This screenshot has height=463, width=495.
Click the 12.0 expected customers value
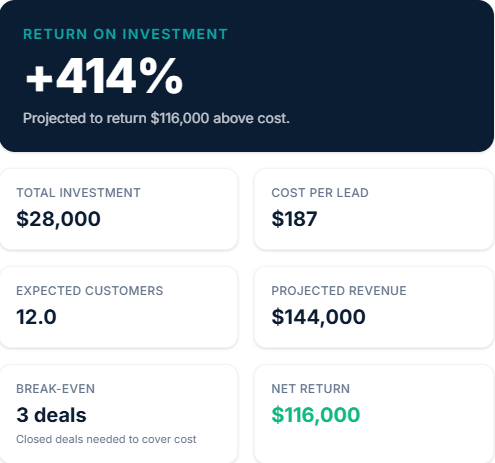tap(36, 317)
